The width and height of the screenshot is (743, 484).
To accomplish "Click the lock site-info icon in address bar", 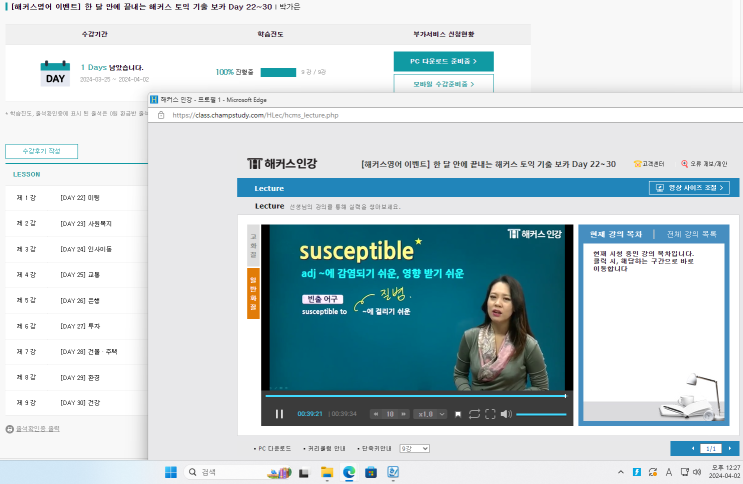I will 161,115.
